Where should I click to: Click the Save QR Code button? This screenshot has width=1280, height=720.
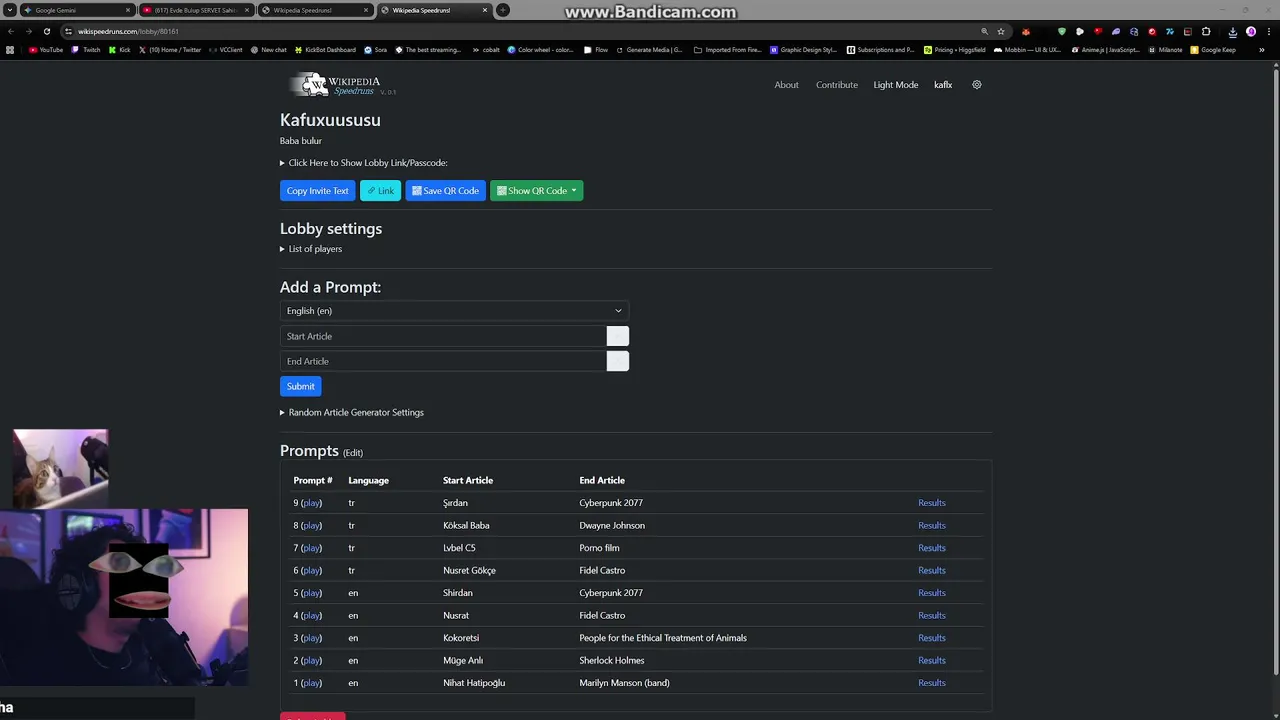pyautogui.click(x=445, y=191)
